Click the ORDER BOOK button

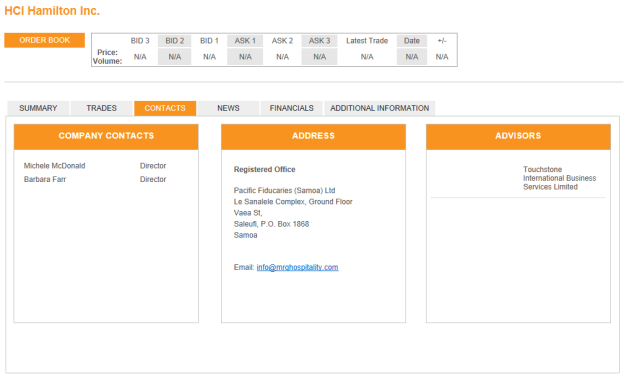tap(45, 40)
